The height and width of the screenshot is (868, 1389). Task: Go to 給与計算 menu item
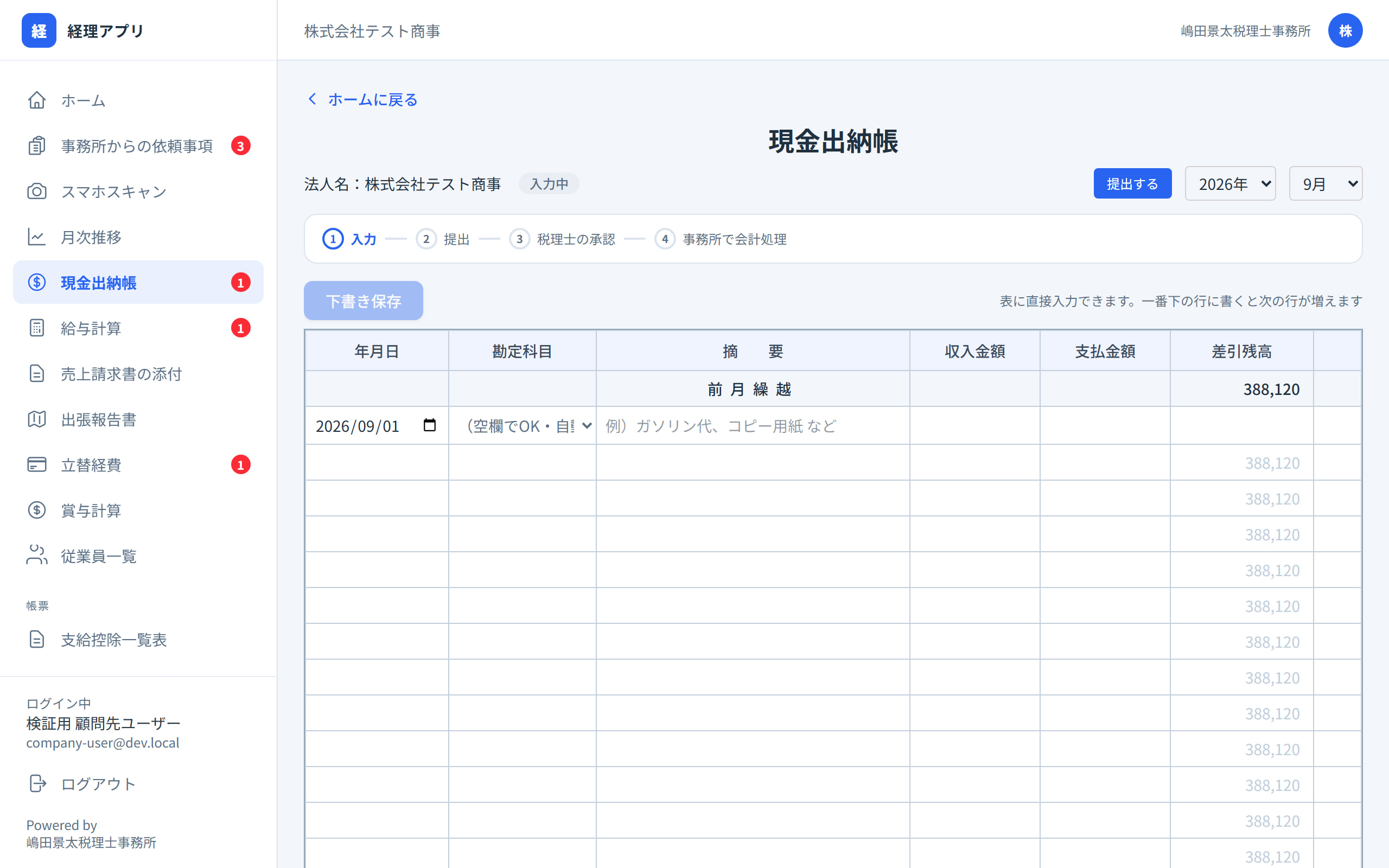138,328
